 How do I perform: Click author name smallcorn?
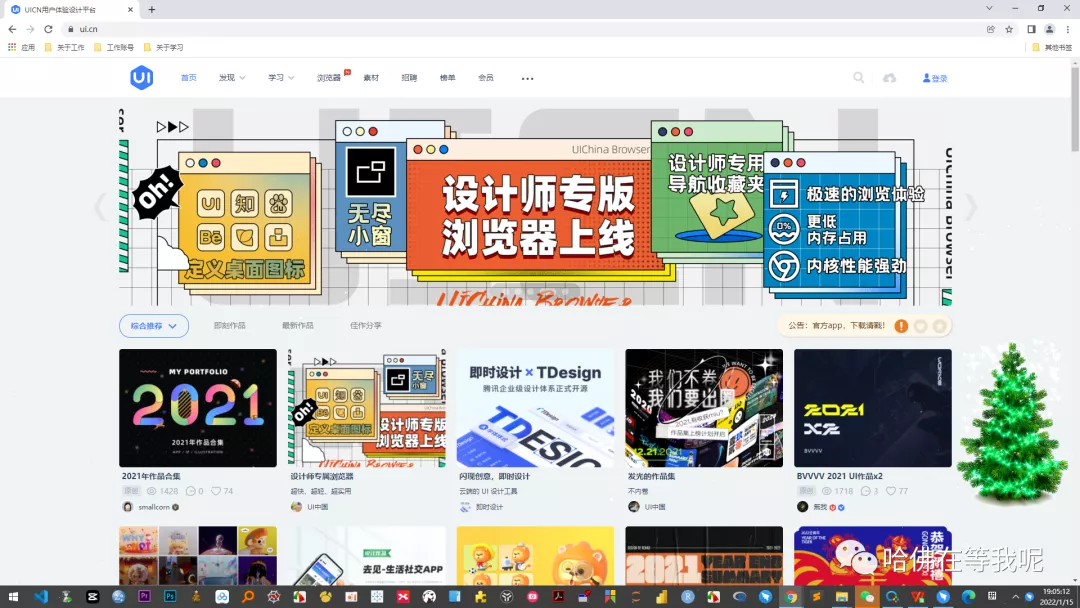(154, 507)
